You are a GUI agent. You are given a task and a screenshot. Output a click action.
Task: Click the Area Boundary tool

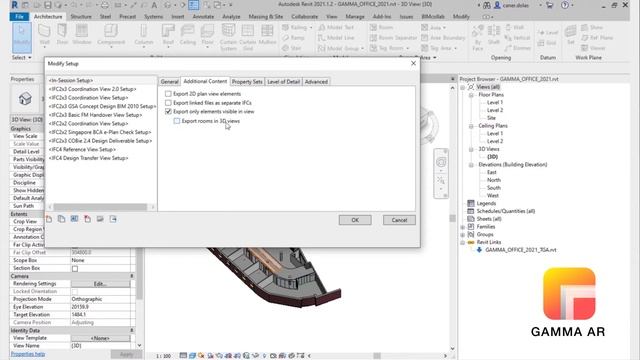[x=443, y=38]
